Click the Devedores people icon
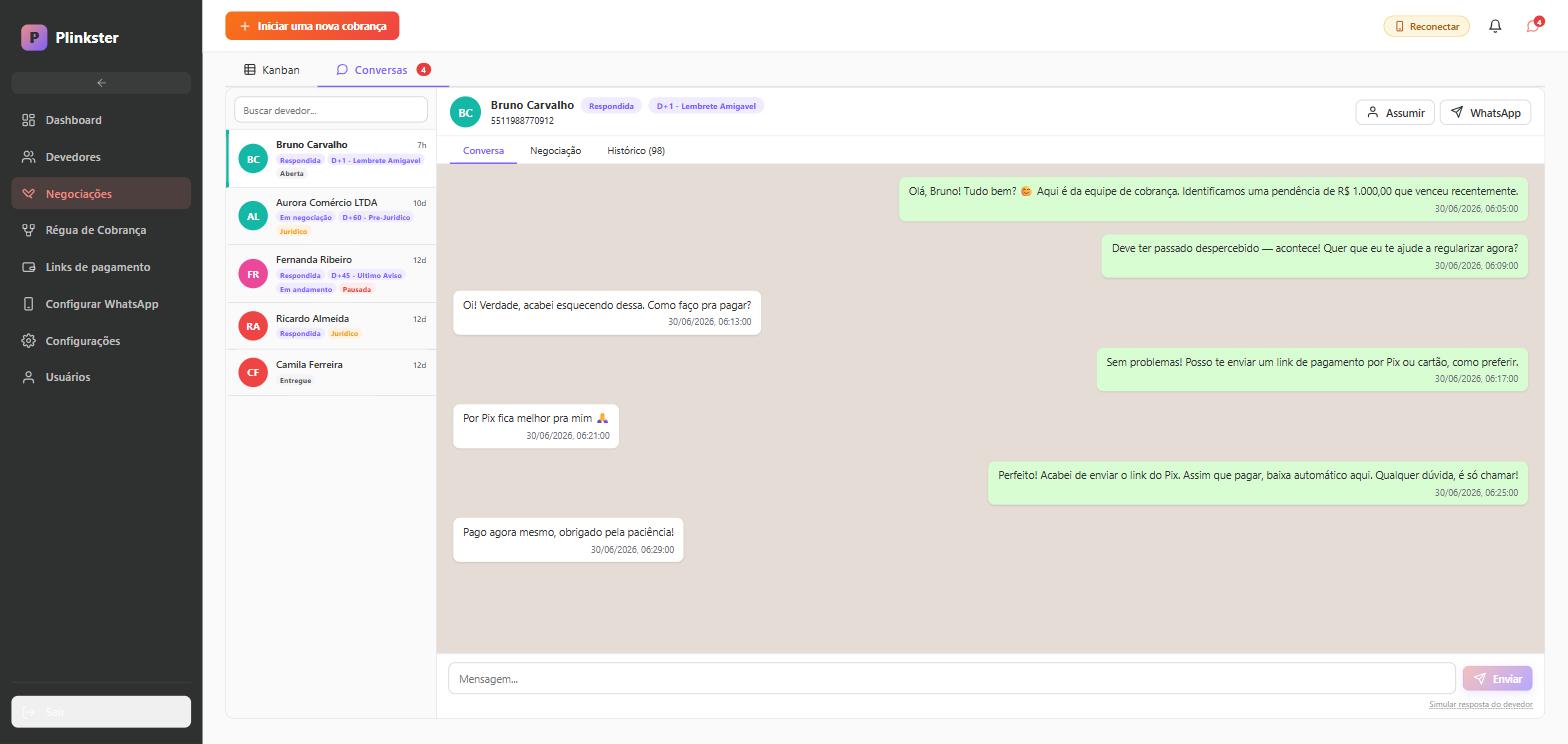This screenshot has width=1568, height=744. tap(28, 157)
